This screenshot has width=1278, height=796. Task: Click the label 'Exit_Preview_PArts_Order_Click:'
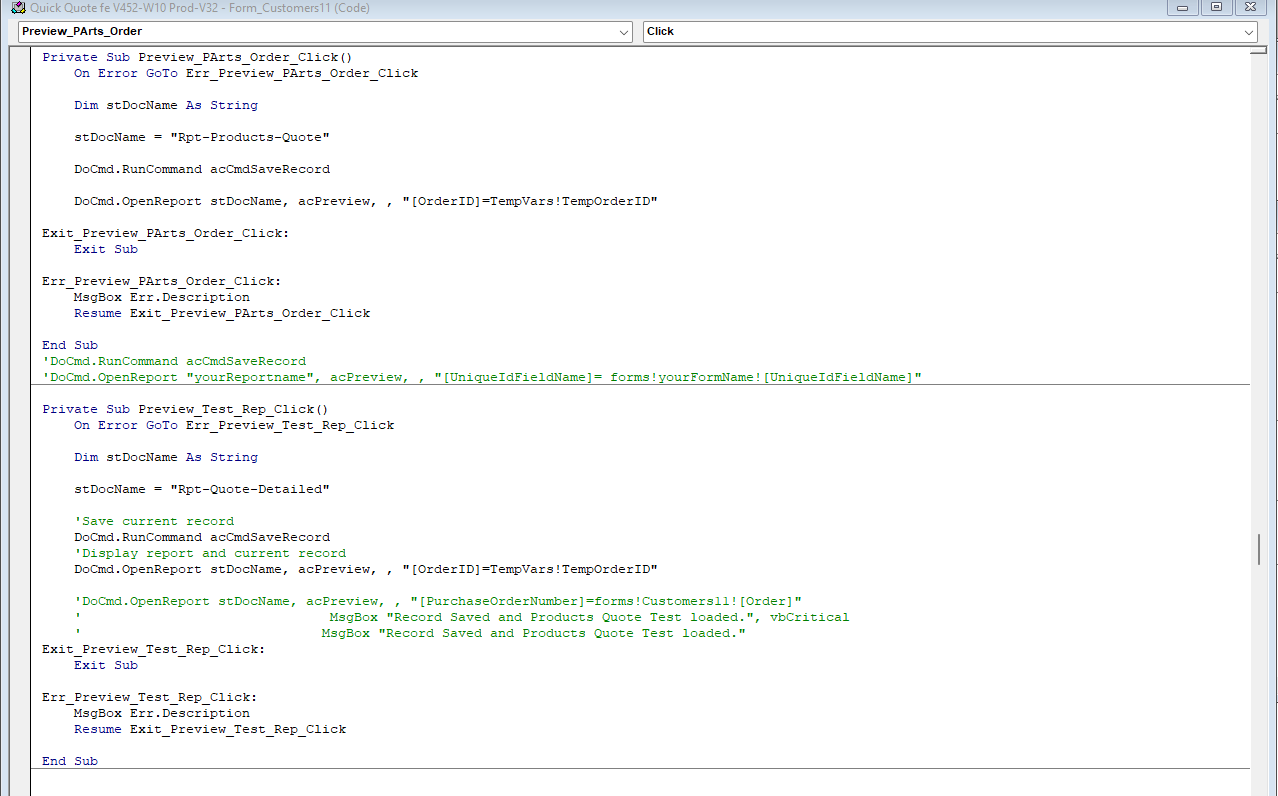pos(165,233)
